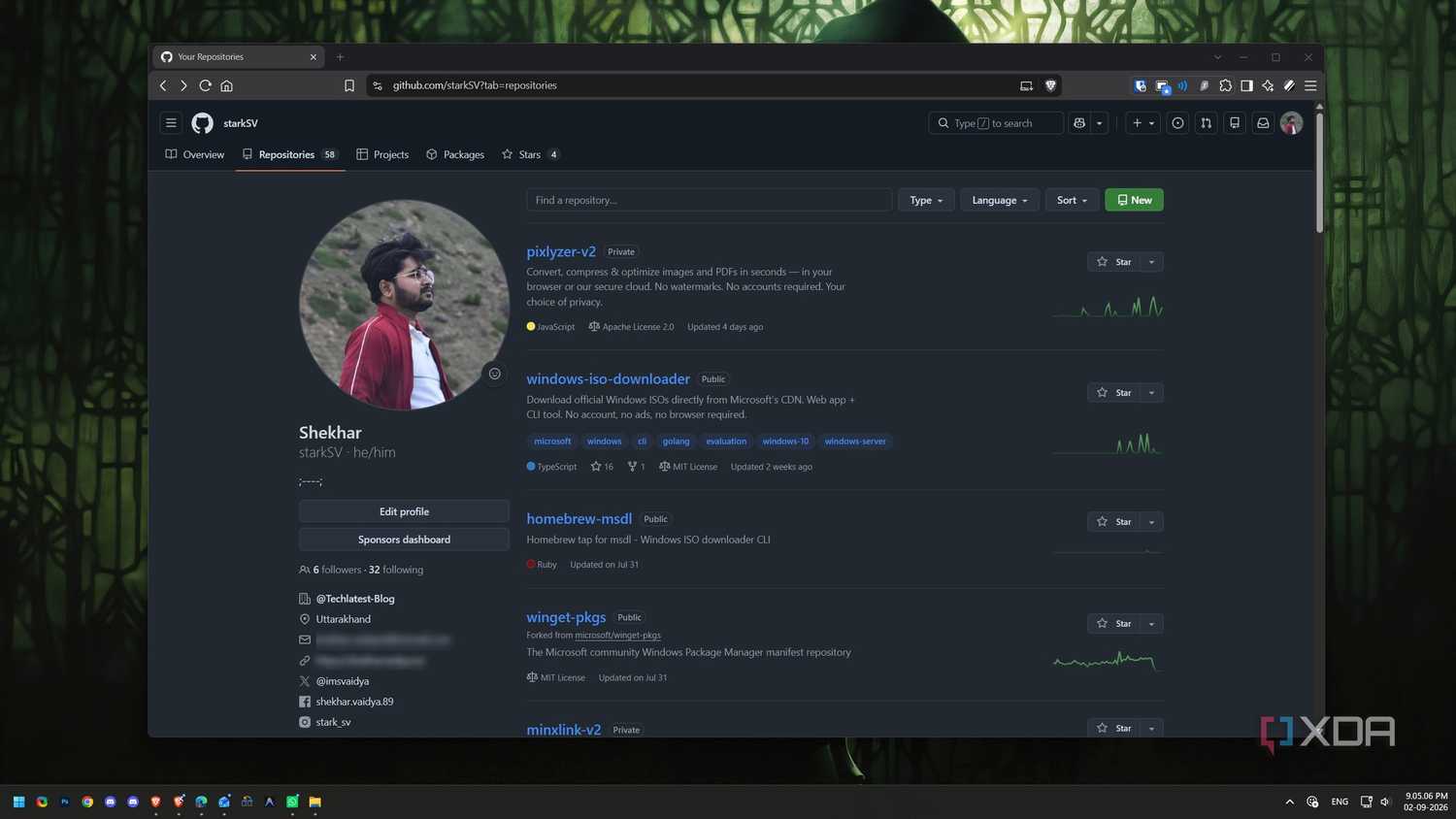
Task: Click the Brave Shields lion icon
Action: click(1050, 85)
